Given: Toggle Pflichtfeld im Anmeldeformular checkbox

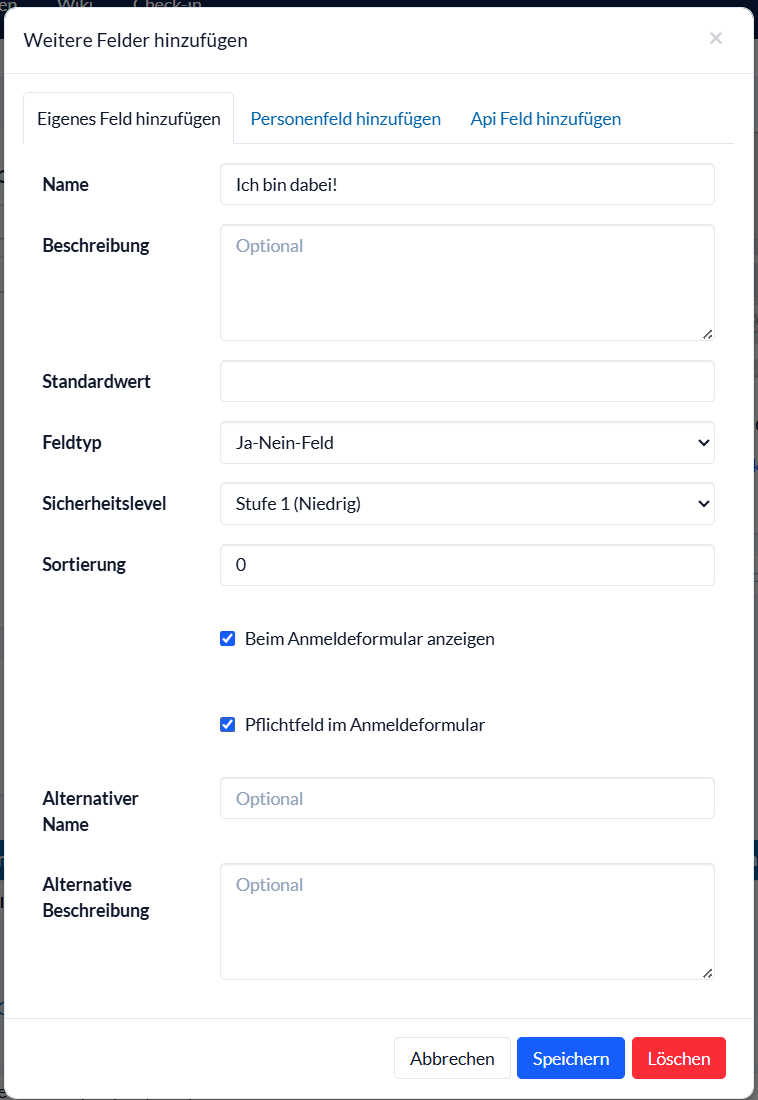Looking at the screenshot, I should tap(227, 725).
